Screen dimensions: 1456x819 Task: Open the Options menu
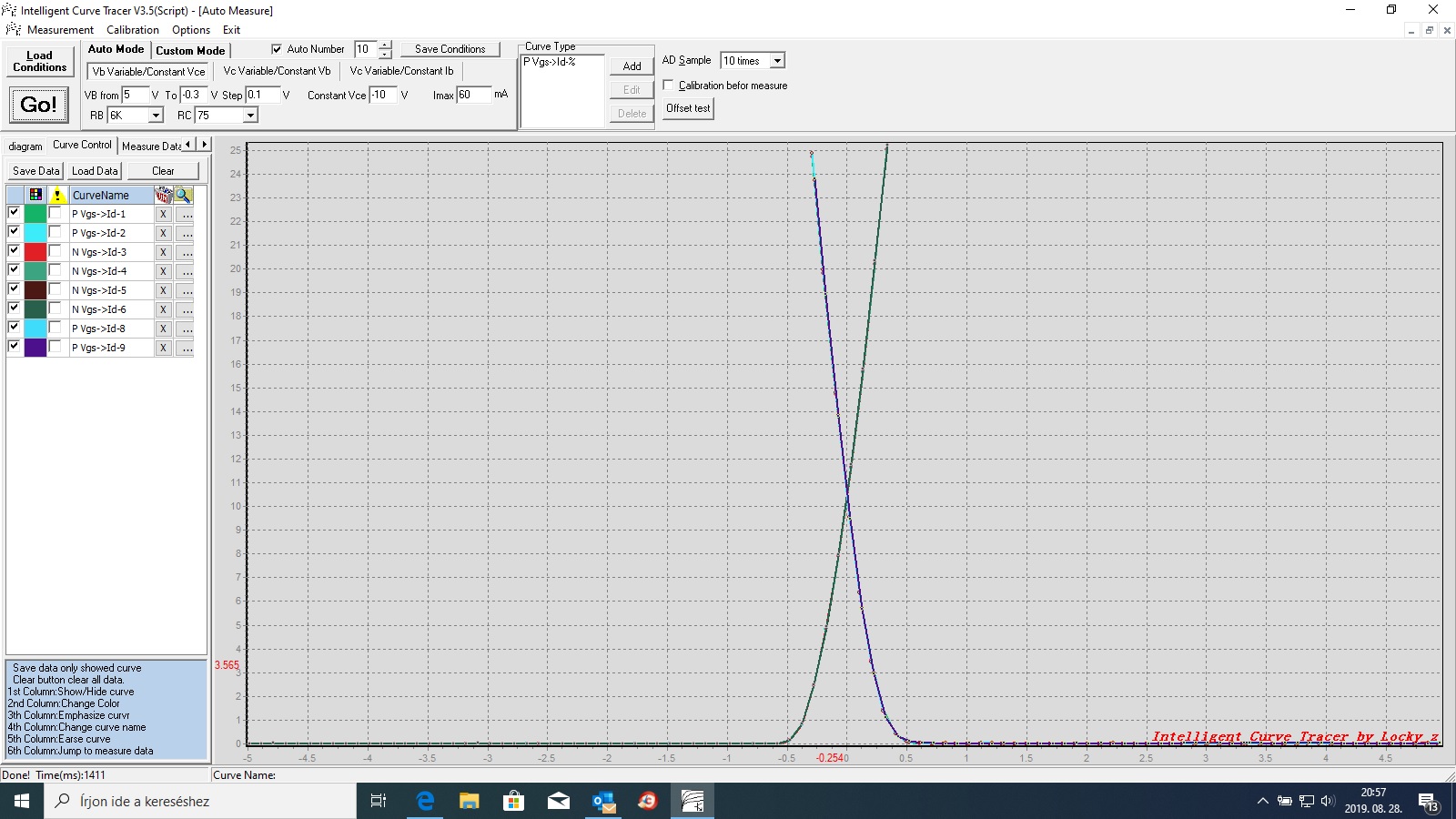(191, 30)
